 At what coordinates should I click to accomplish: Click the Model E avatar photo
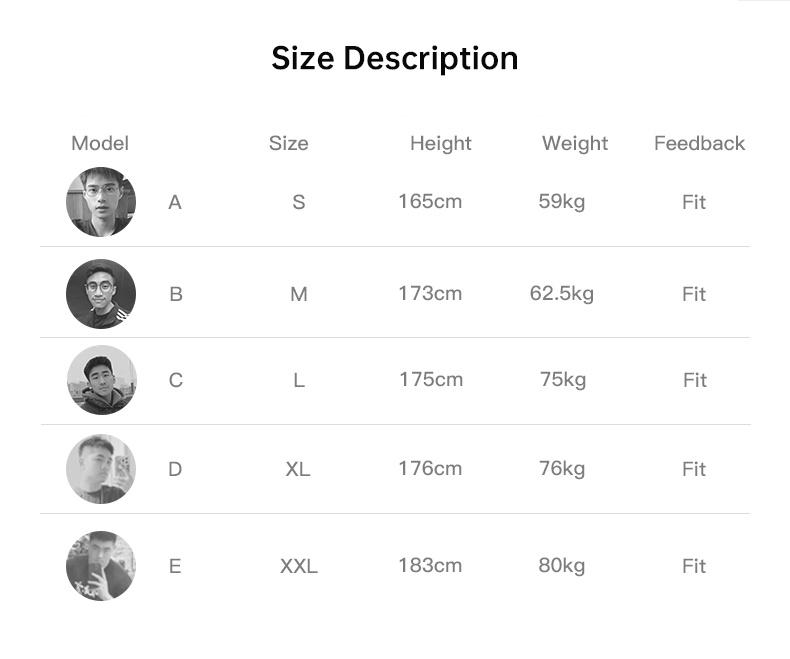coord(101,566)
